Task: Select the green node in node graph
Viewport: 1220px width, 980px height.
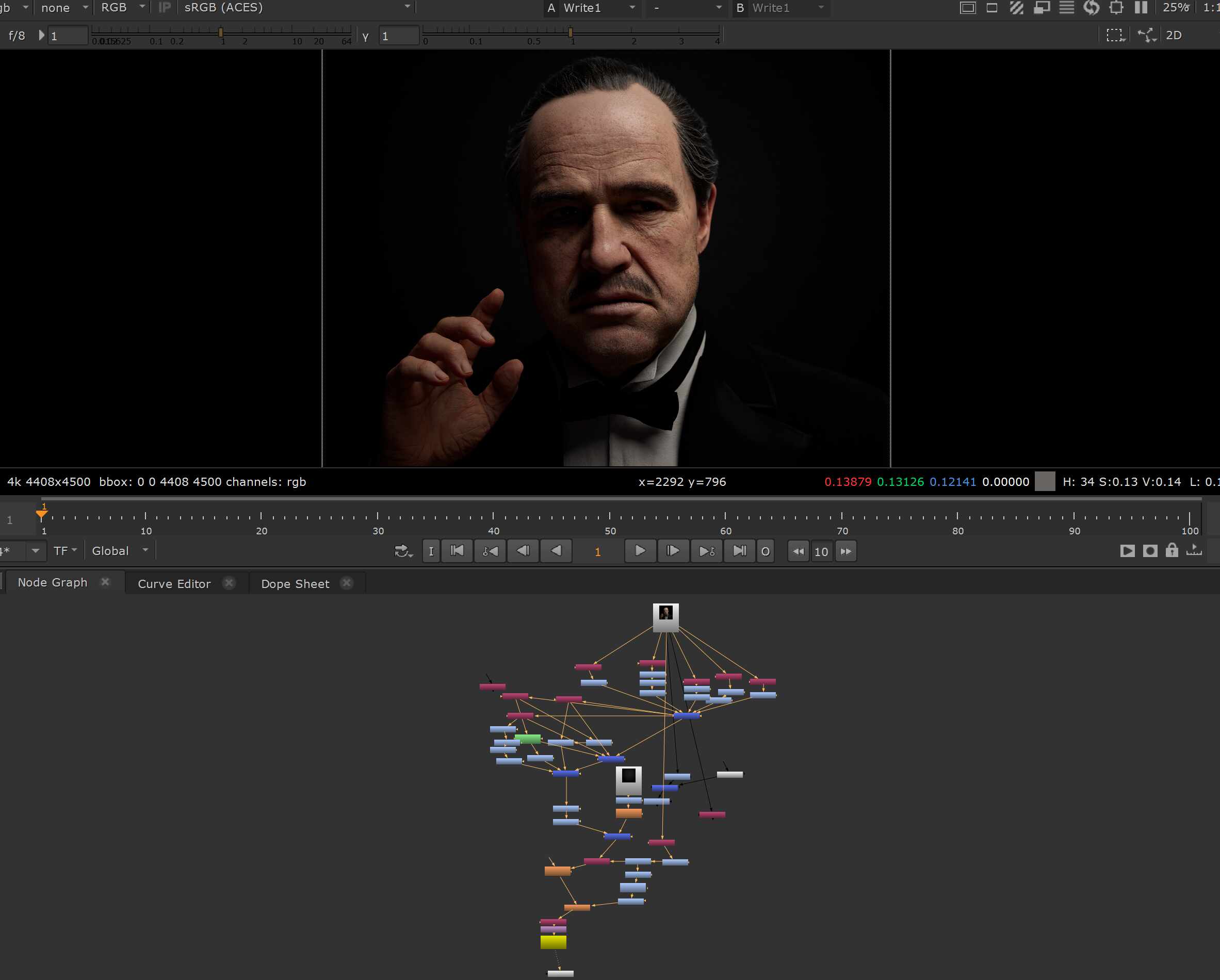Action: (x=527, y=739)
